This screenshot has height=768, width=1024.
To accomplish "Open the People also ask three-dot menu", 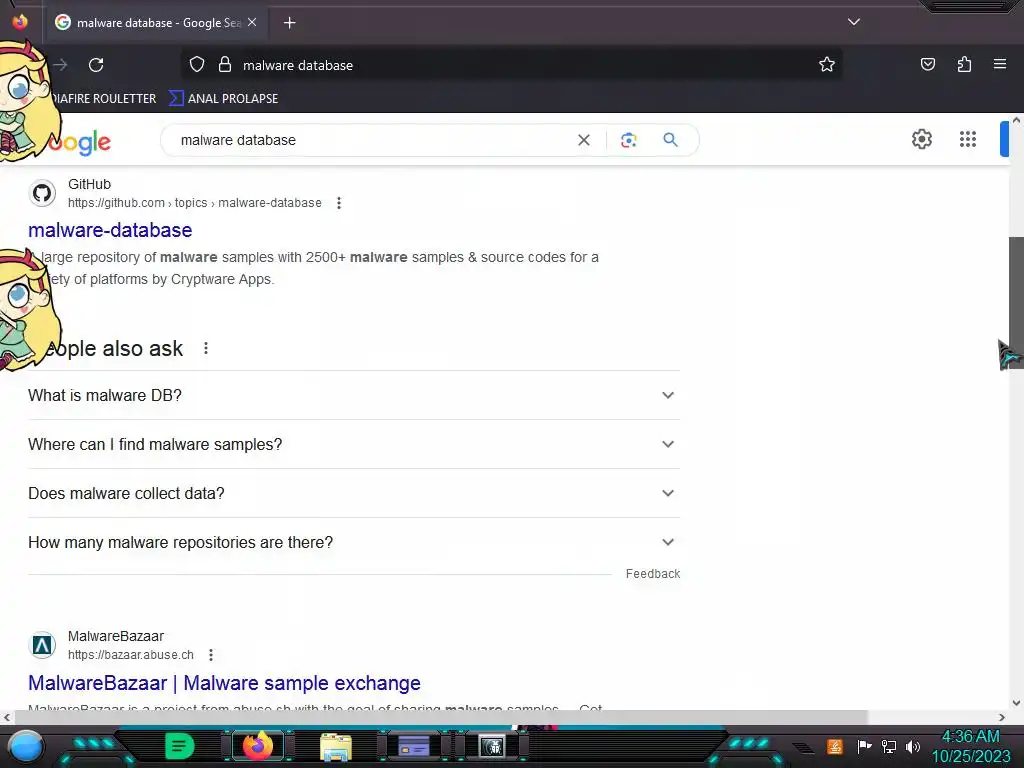I will point(206,349).
